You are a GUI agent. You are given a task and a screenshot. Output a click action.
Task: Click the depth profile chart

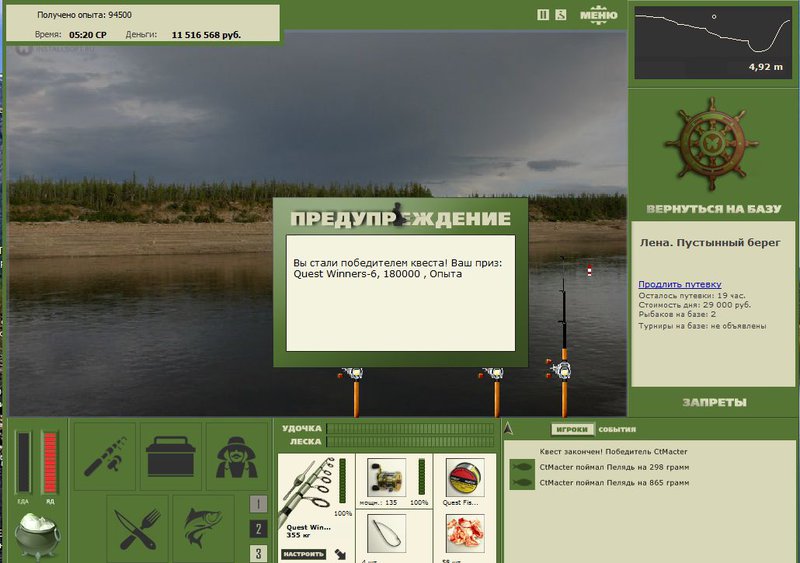click(x=713, y=42)
